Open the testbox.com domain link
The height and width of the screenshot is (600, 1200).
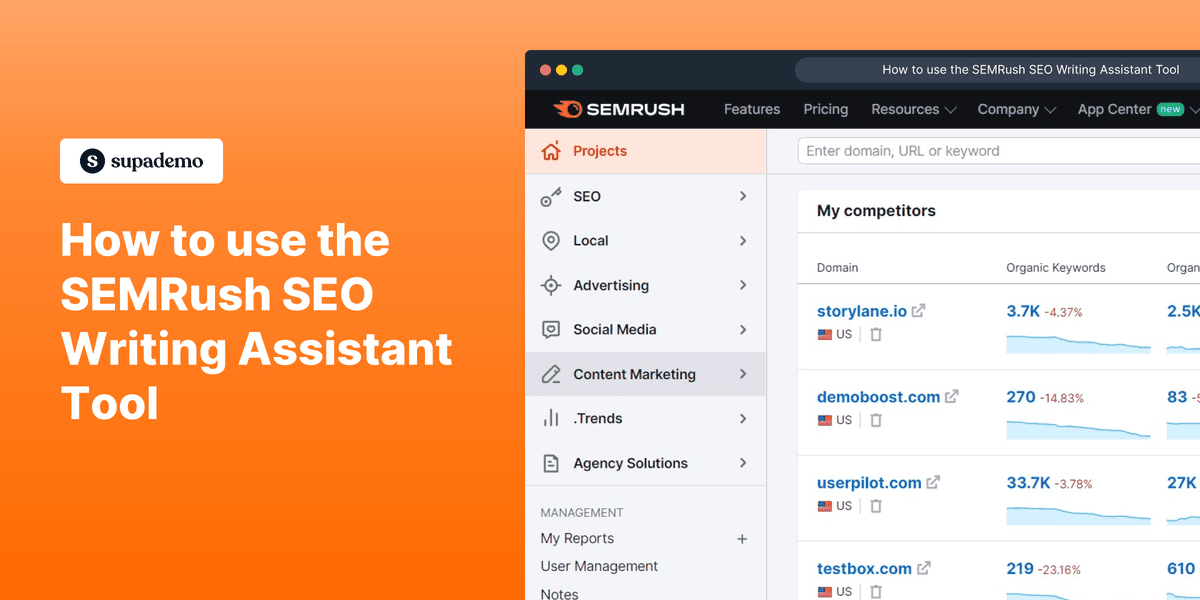pos(862,568)
